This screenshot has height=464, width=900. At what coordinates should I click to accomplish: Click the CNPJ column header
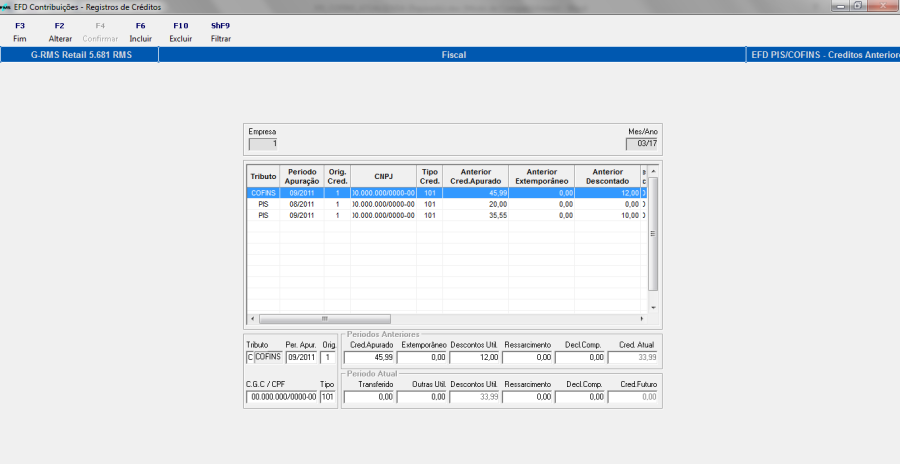pos(383,176)
